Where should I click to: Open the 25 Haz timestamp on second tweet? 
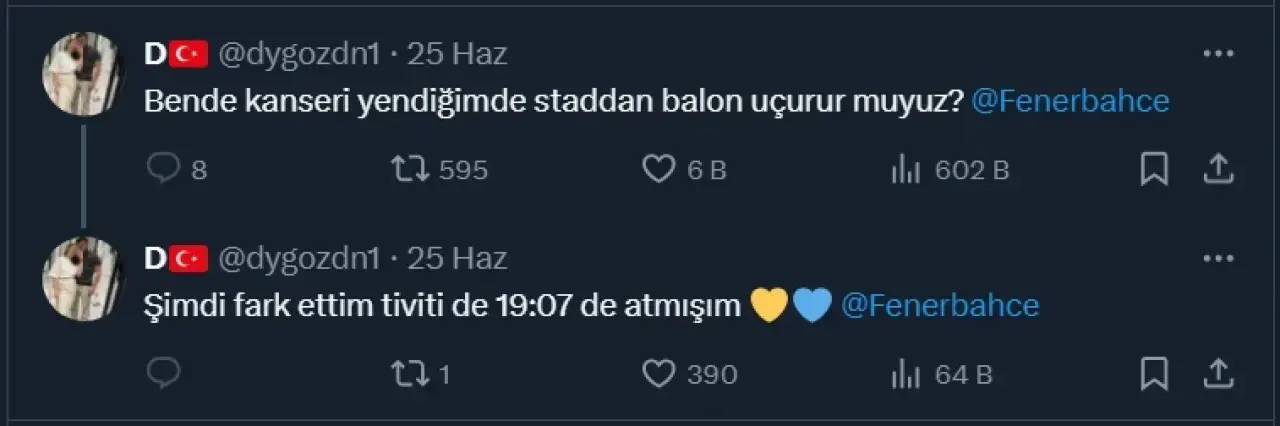click(x=457, y=258)
